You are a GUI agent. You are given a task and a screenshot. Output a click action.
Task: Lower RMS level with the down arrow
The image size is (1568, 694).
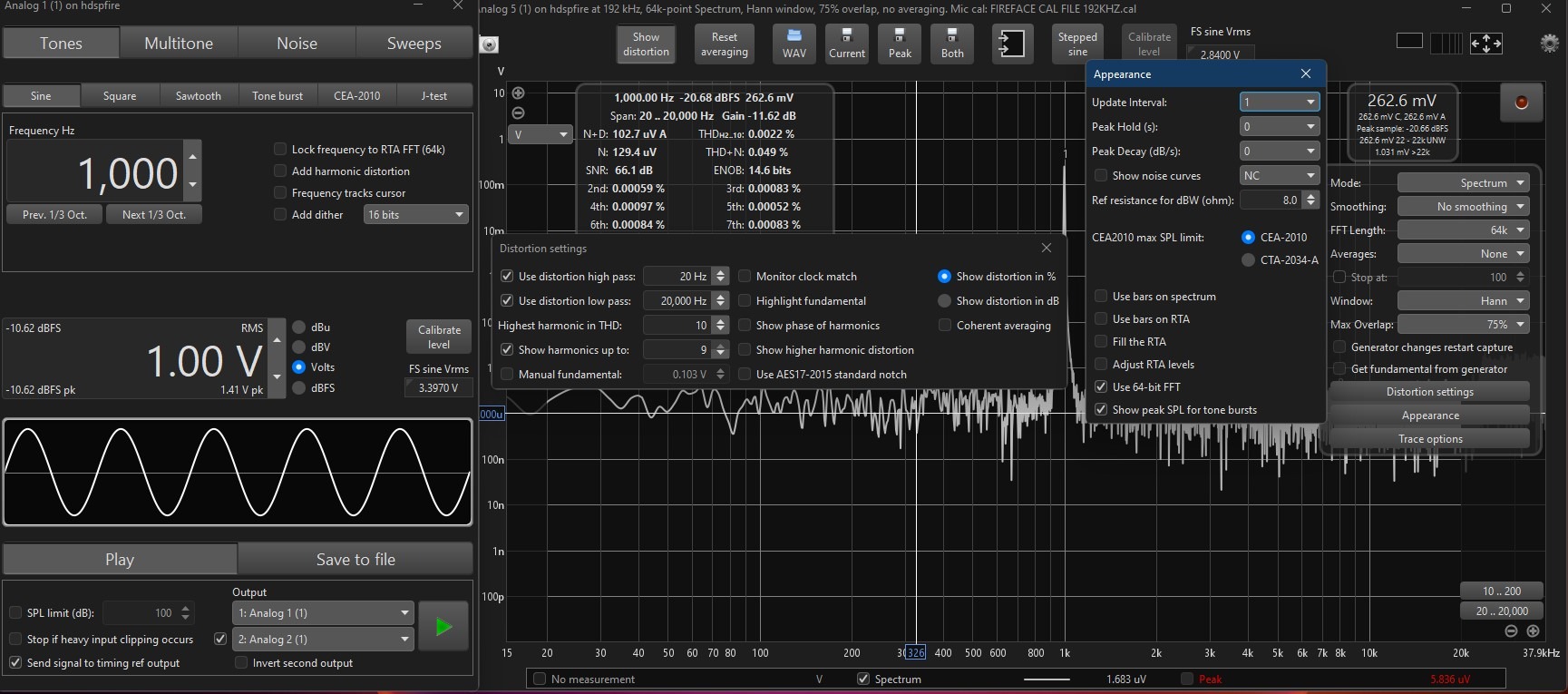point(277,376)
